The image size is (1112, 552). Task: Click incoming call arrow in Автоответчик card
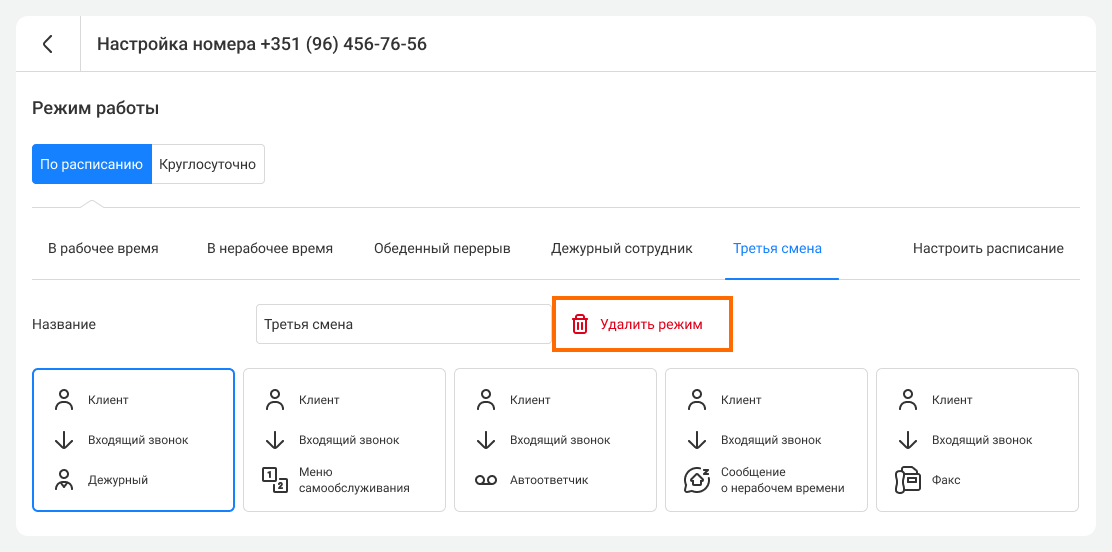[486, 440]
